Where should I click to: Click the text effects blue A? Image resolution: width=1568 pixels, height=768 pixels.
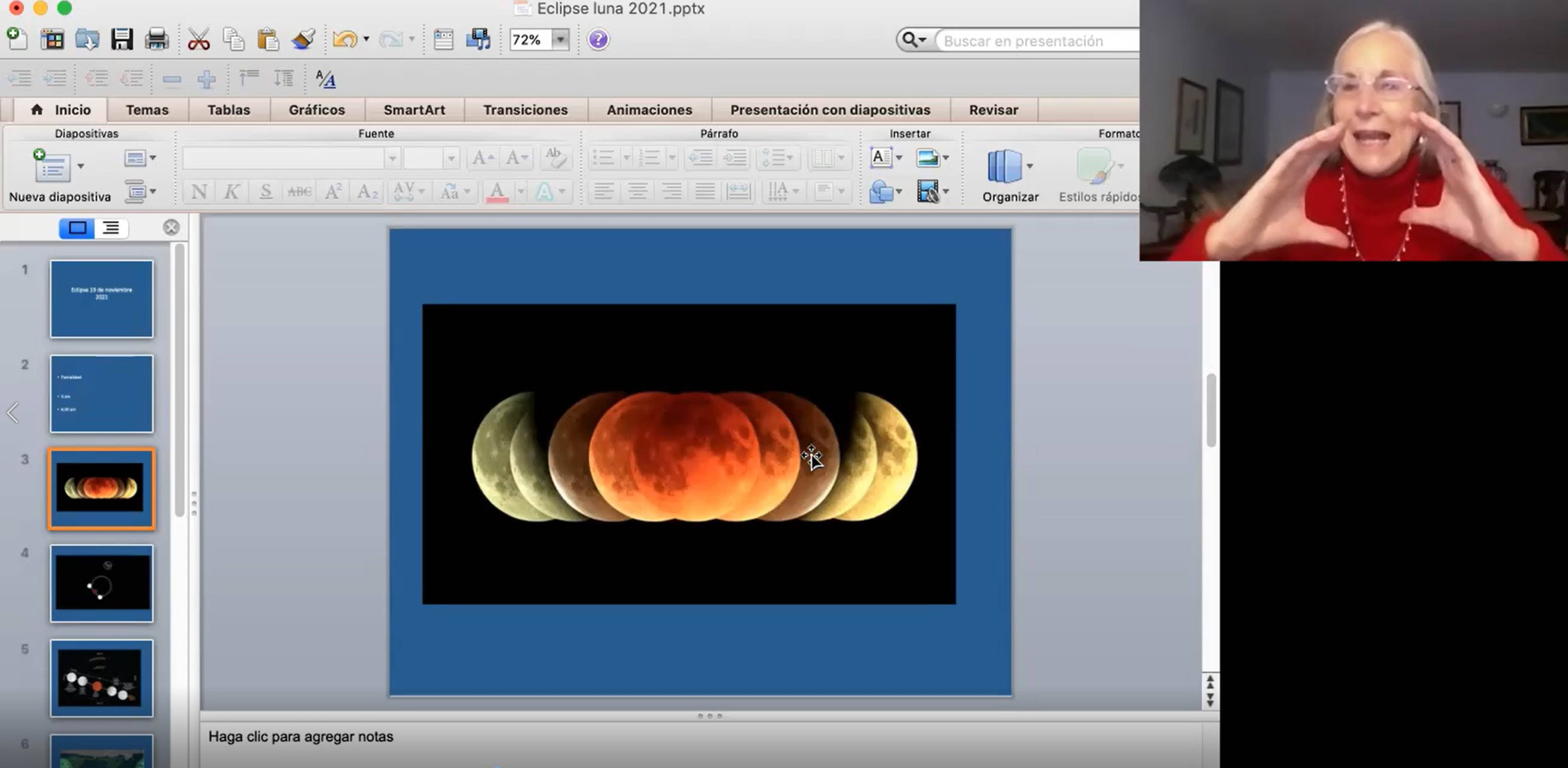tap(544, 192)
